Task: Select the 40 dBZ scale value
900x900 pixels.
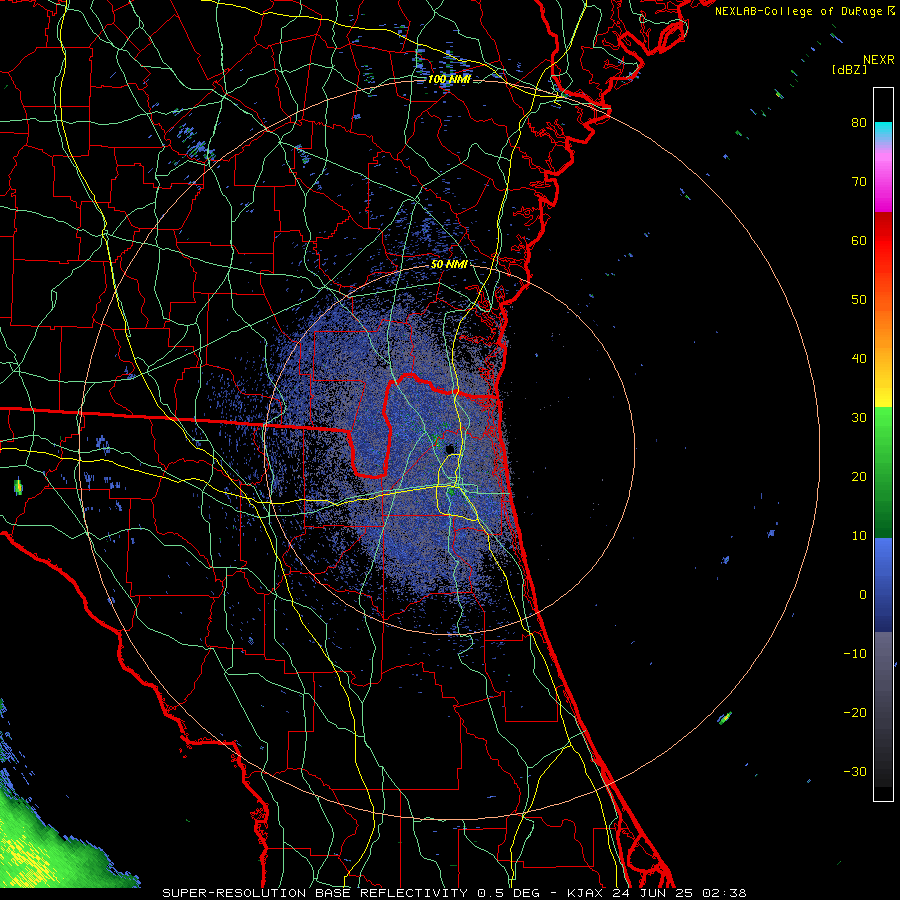Action: pyautogui.click(x=859, y=359)
